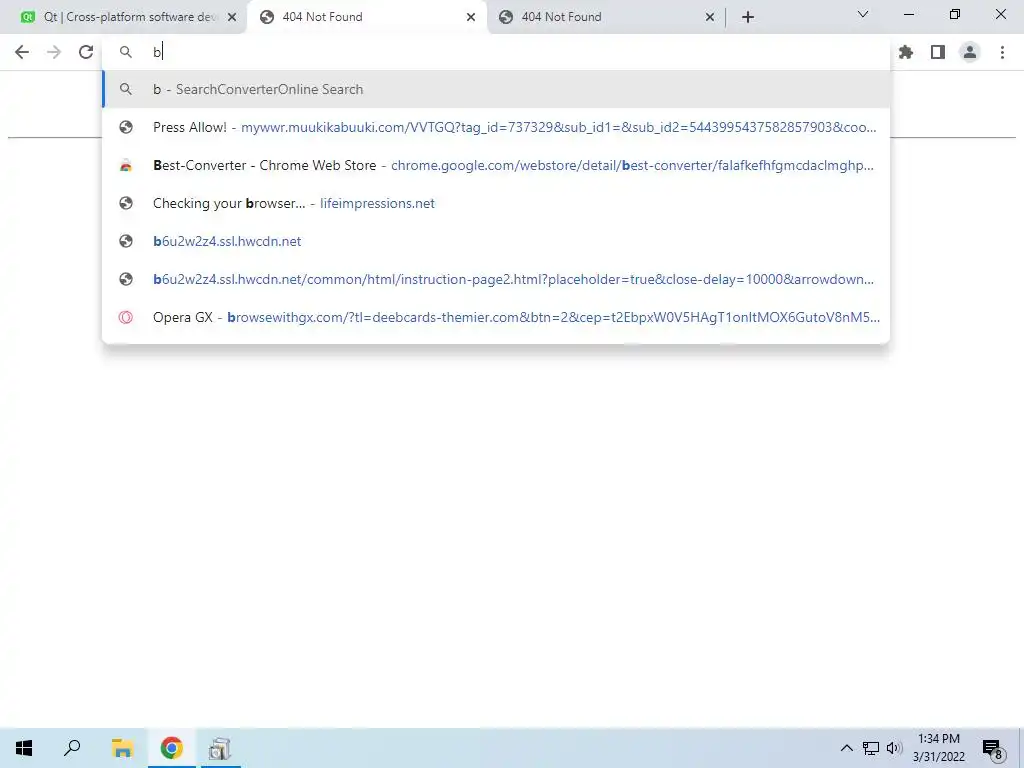This screenshot has height=768, width=1024.
Task: Toggle the side panel icon
Action: (x=938, y=52)
